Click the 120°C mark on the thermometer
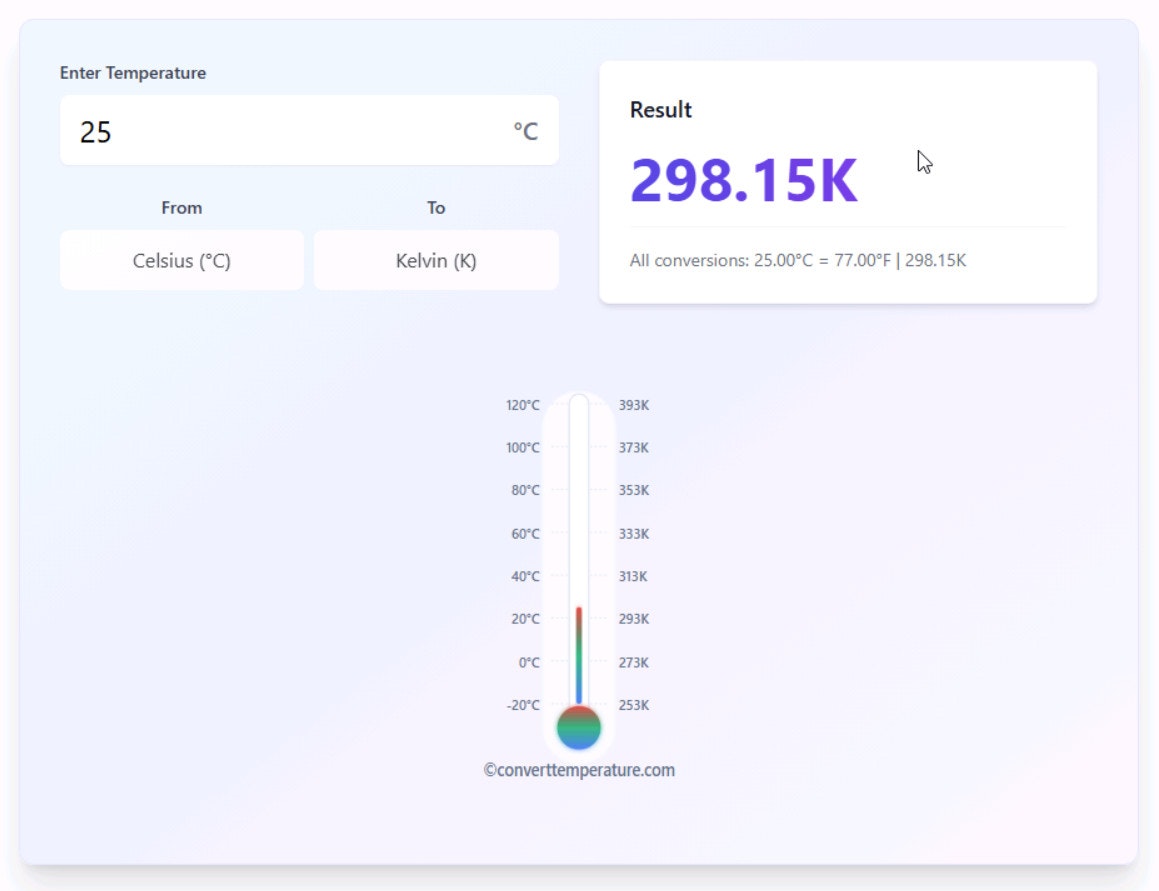Screen dimensions: 1159x891 [x=523, y=405]
